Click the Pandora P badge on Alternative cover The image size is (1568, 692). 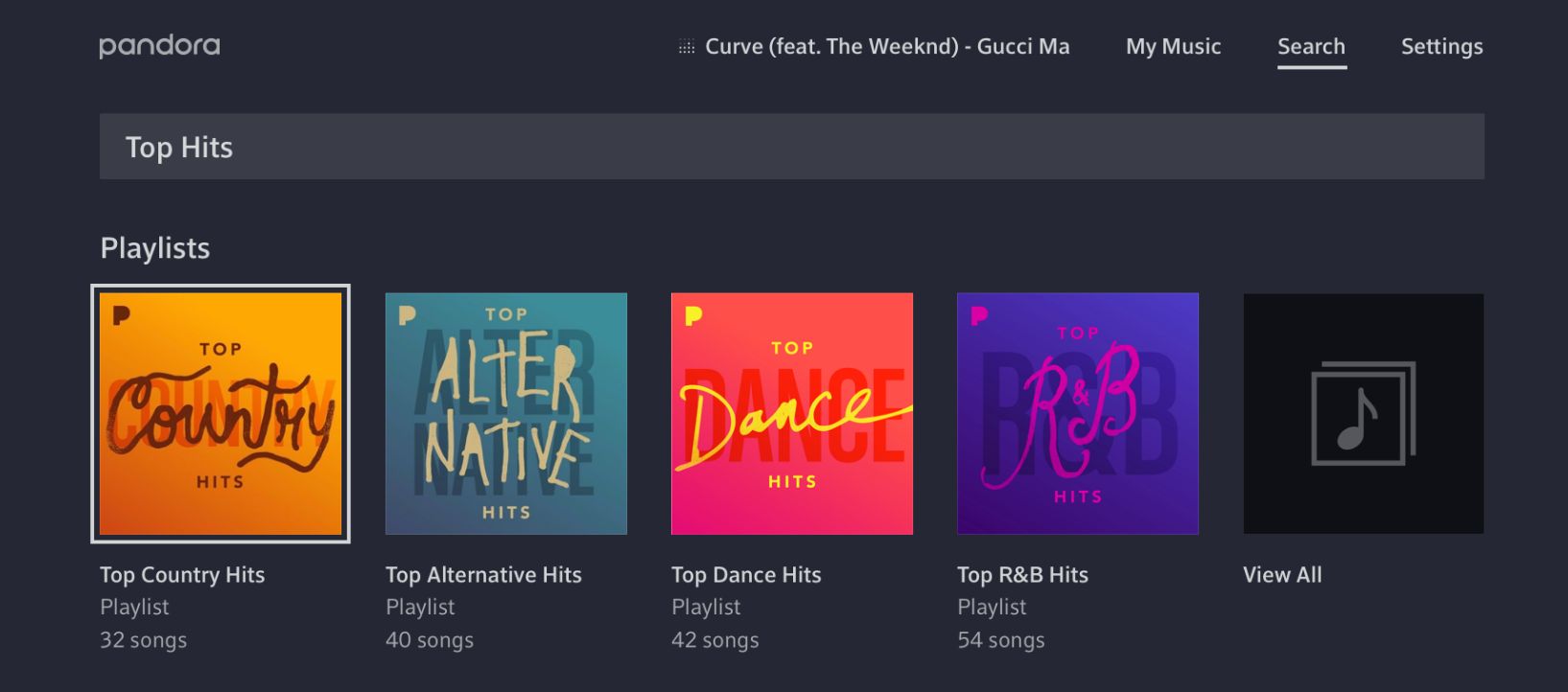pyautogui.click(x=407, y=315)
